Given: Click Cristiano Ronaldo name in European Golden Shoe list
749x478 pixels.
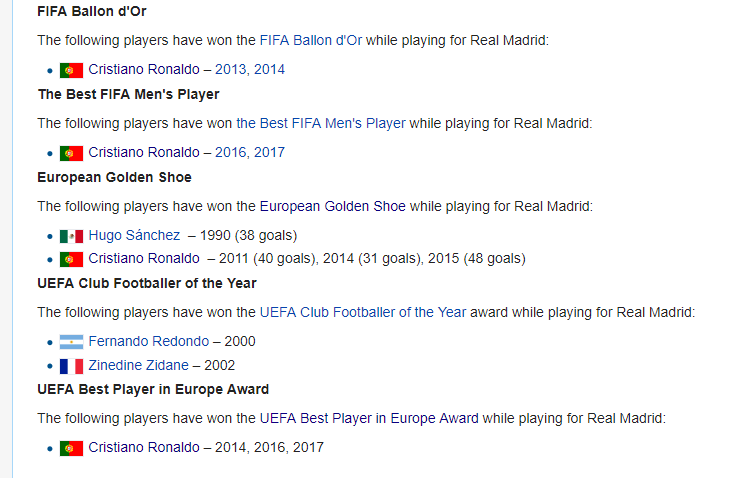Looking at the screenshot, I should point(144,259).
